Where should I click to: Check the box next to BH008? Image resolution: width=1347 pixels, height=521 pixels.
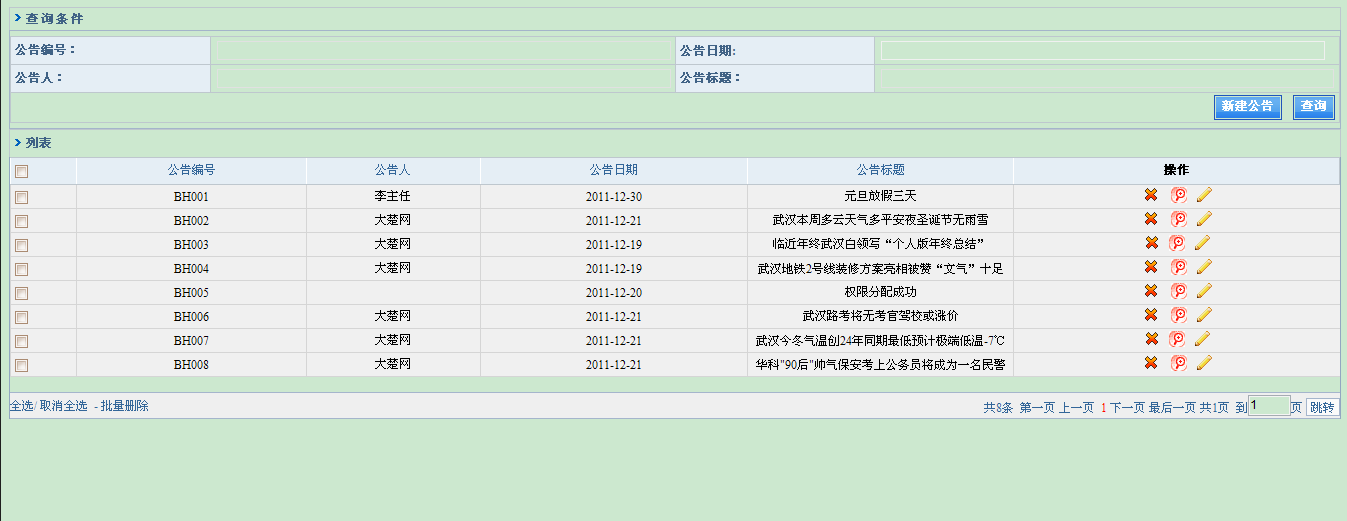pyautogui.click(x=22, y=366)
